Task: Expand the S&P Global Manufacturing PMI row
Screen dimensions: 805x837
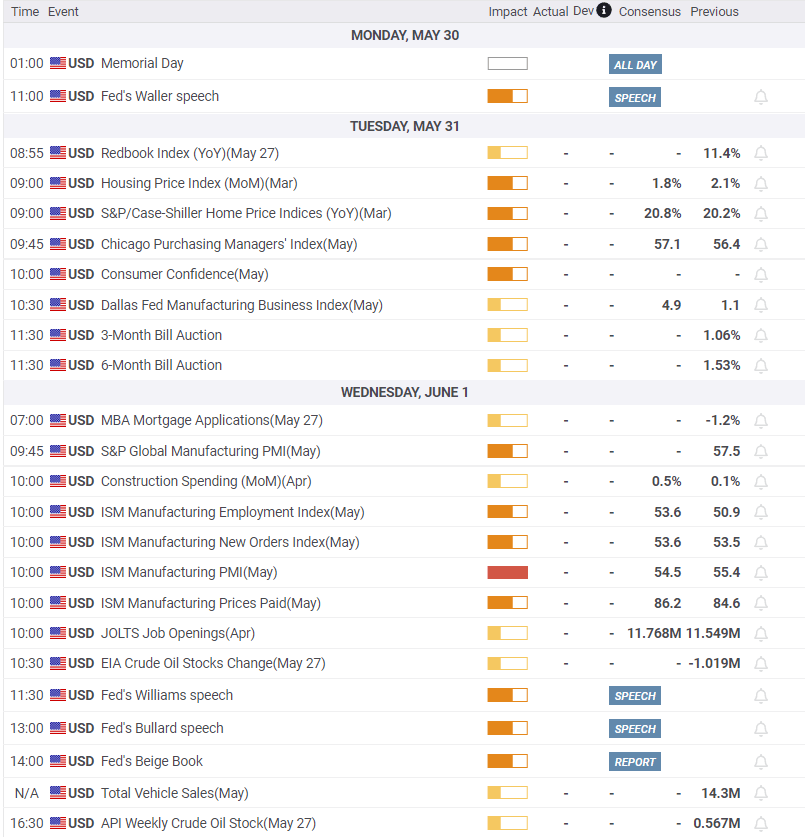Action: (210, 451)
